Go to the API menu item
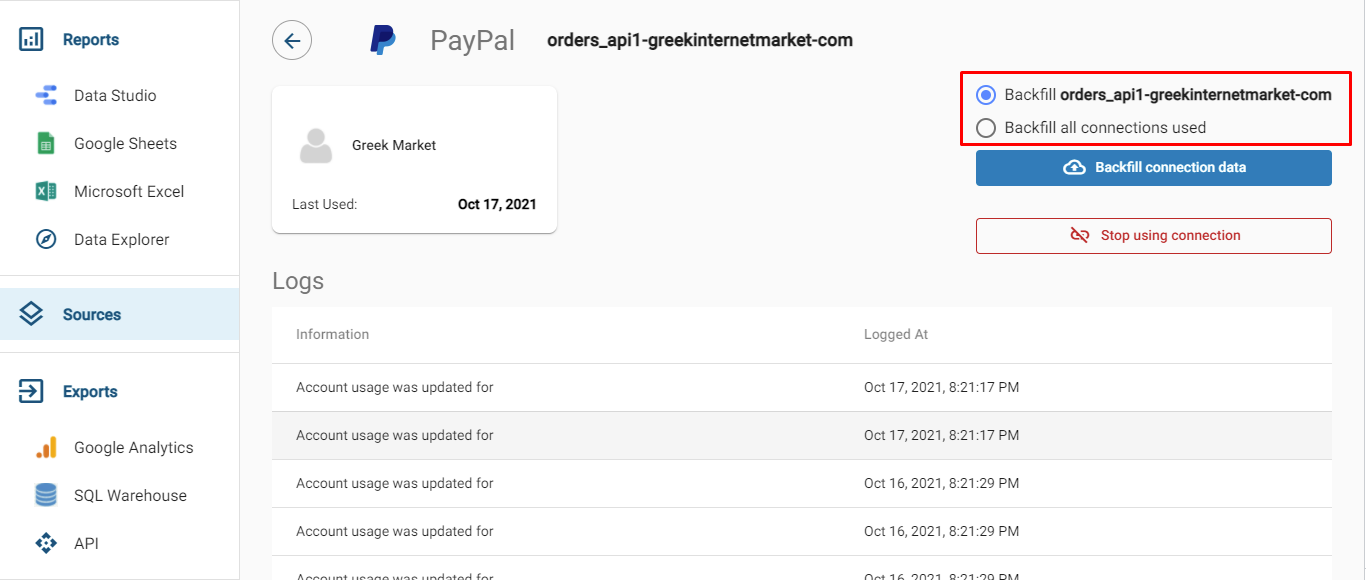This screenshot has height=580, width=1366. tap(86, 544)
